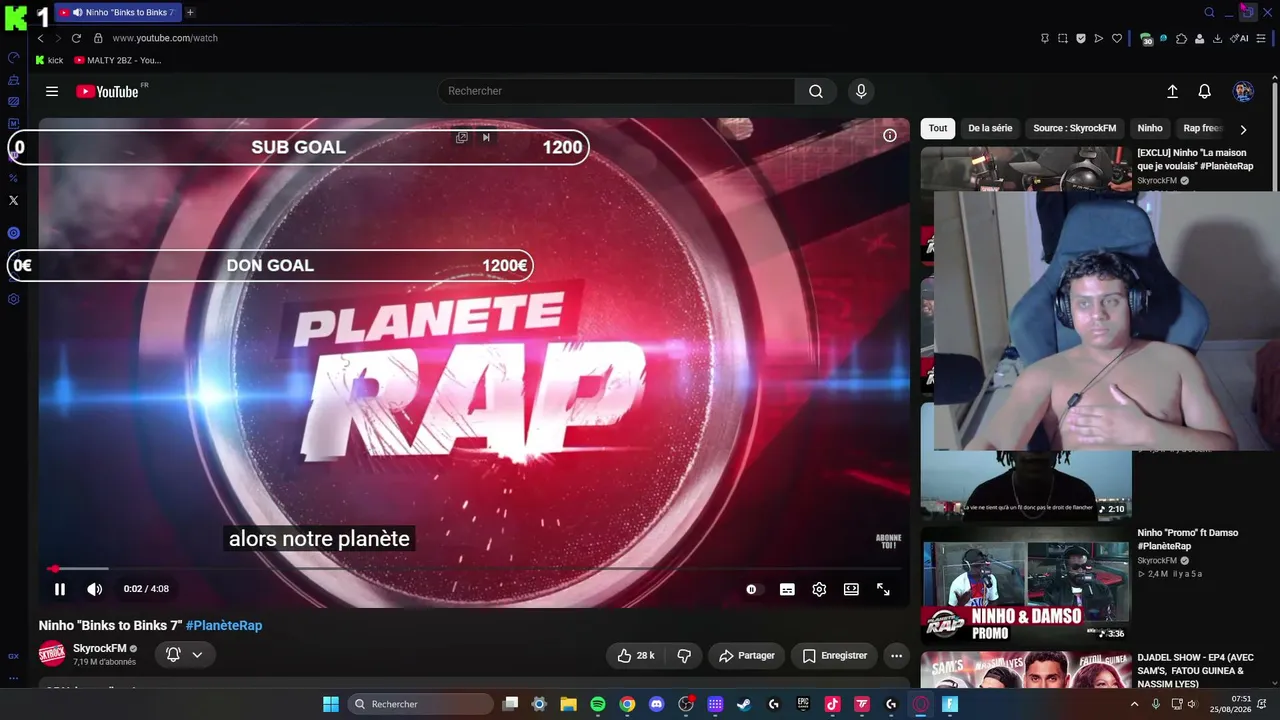
Task: Open the 'Ninho & Damso Promo' video thumbnail
Action: 1026,584
